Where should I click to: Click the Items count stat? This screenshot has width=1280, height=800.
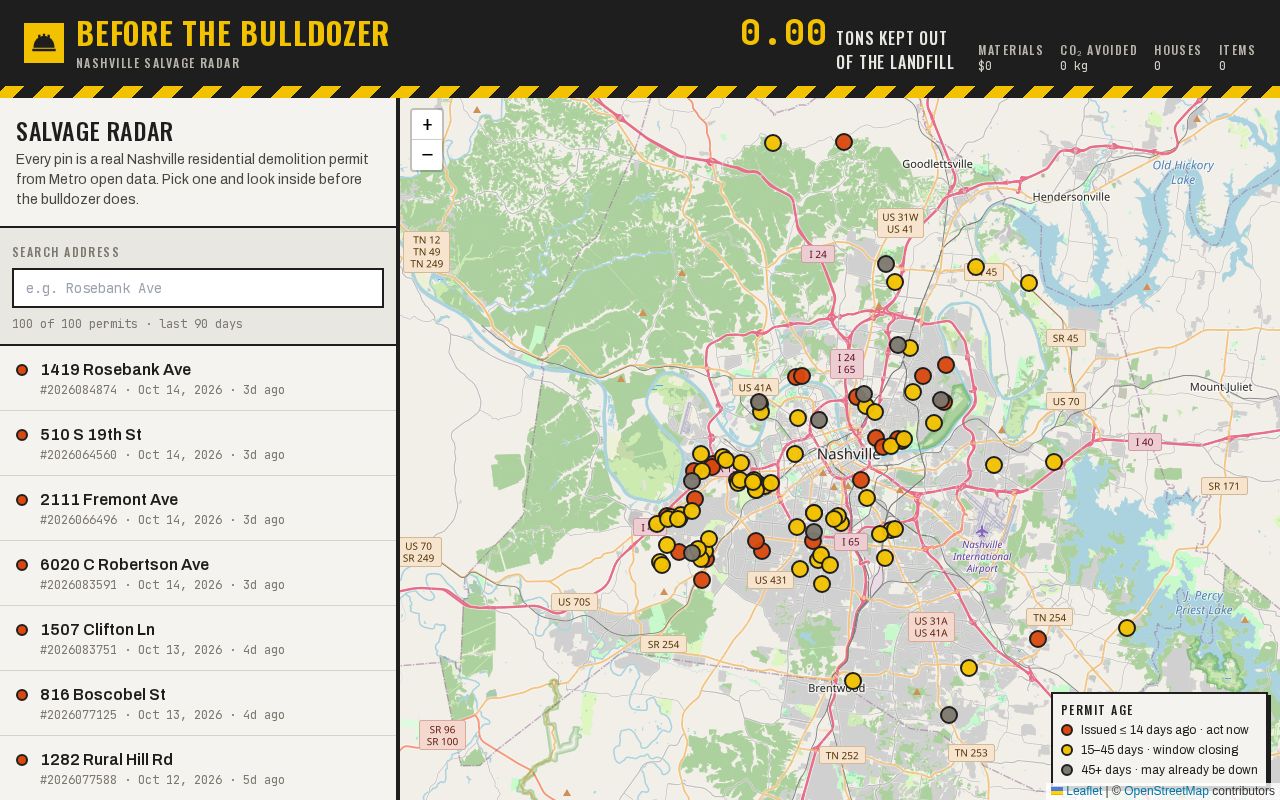[1237, 57]
